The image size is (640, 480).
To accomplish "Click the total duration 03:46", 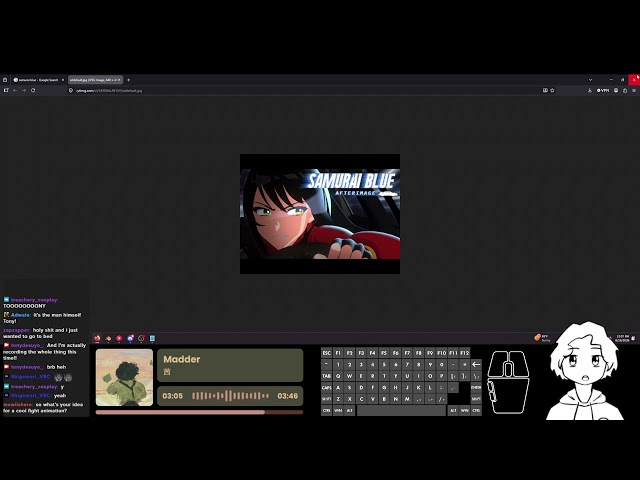I will pos(288,396).
